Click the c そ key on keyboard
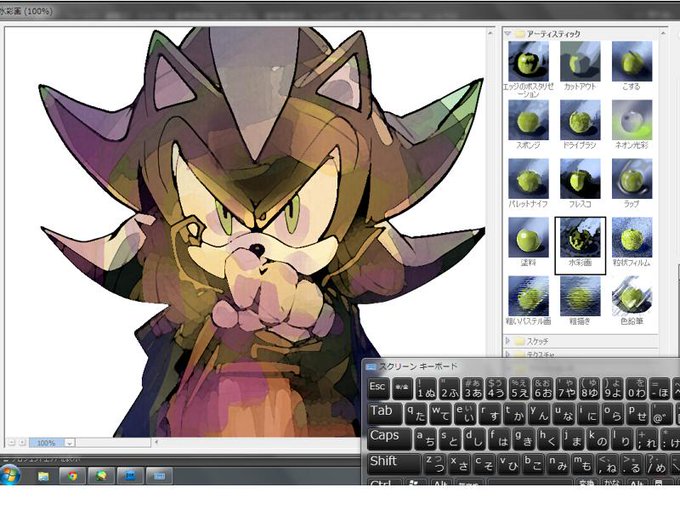The width and height of the screenshot is (680, 510). (x=484, y=463)
